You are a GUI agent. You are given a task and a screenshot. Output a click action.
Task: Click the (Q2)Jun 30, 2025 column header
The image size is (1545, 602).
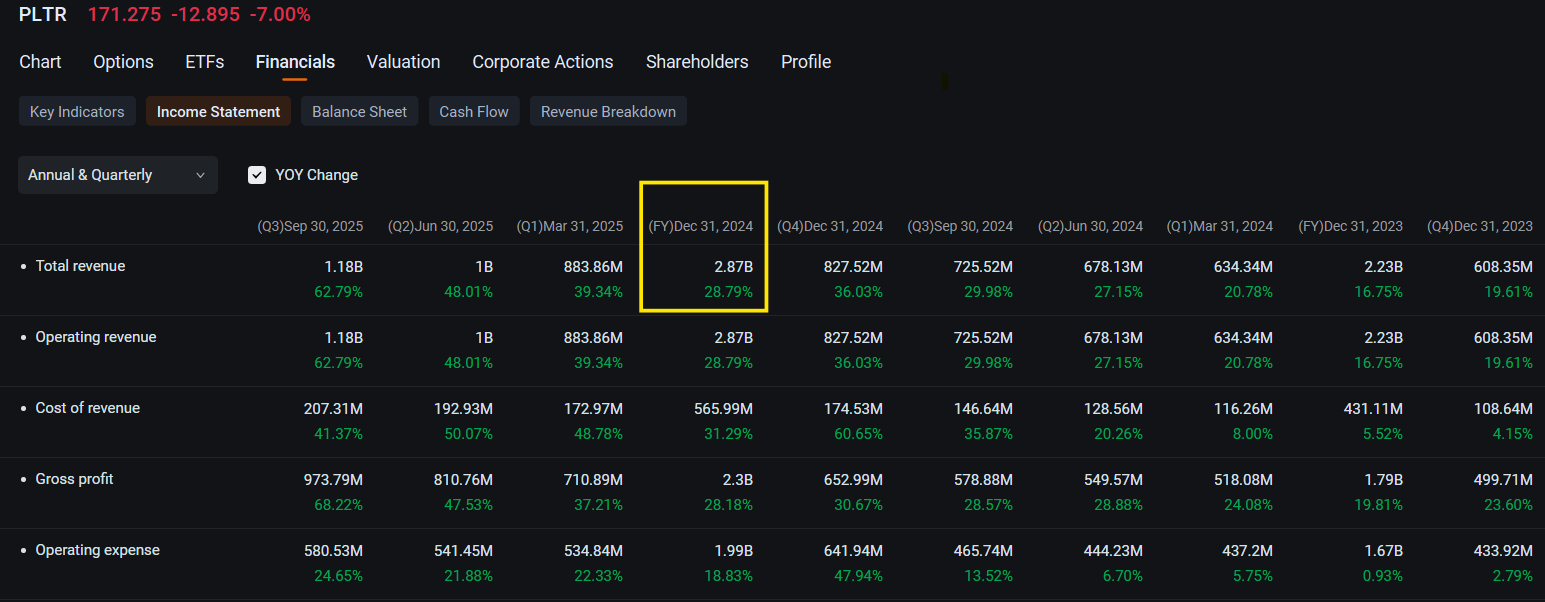click(440, 227)
